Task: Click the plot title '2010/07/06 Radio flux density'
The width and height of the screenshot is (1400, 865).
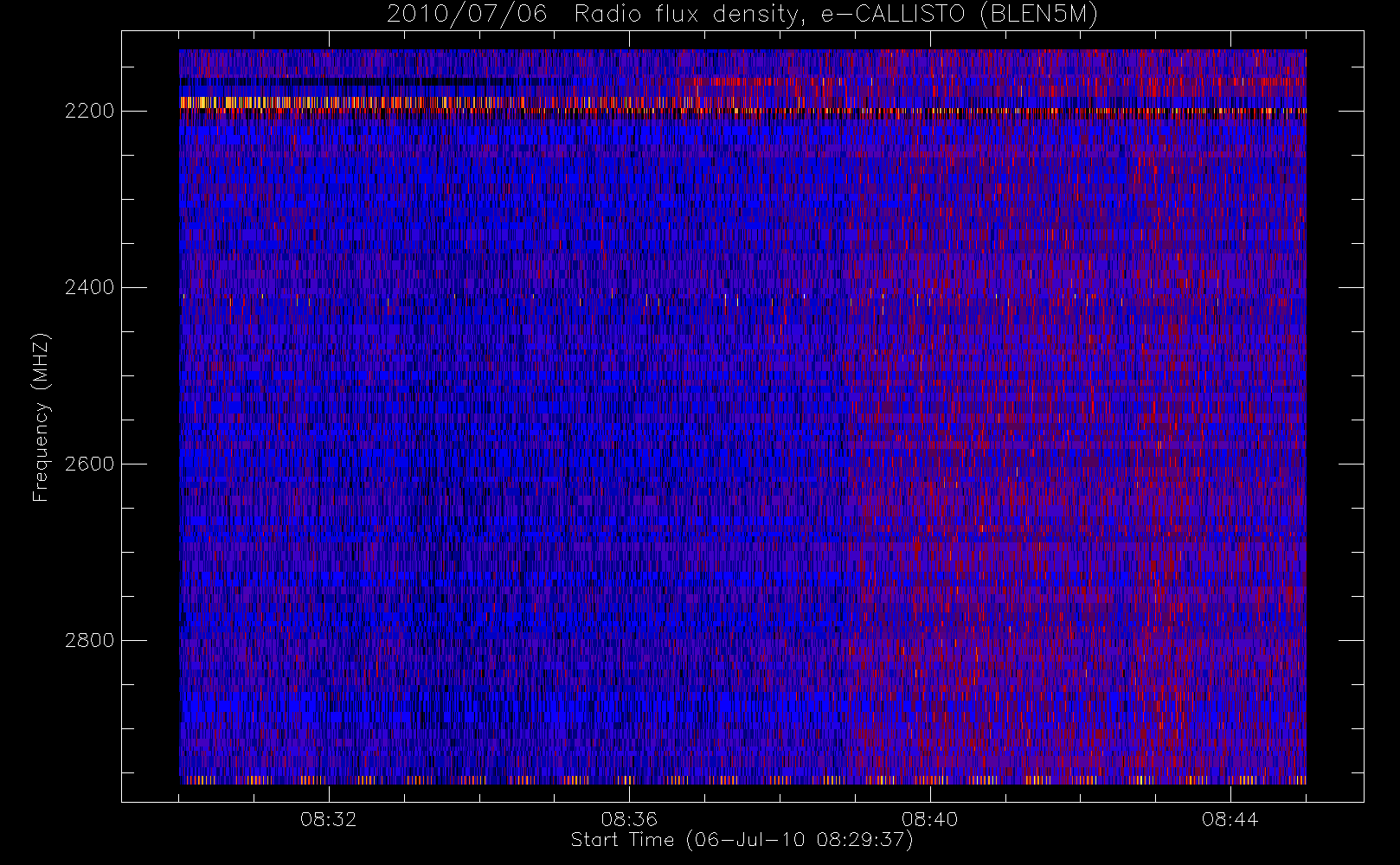Action: point(742,15)
